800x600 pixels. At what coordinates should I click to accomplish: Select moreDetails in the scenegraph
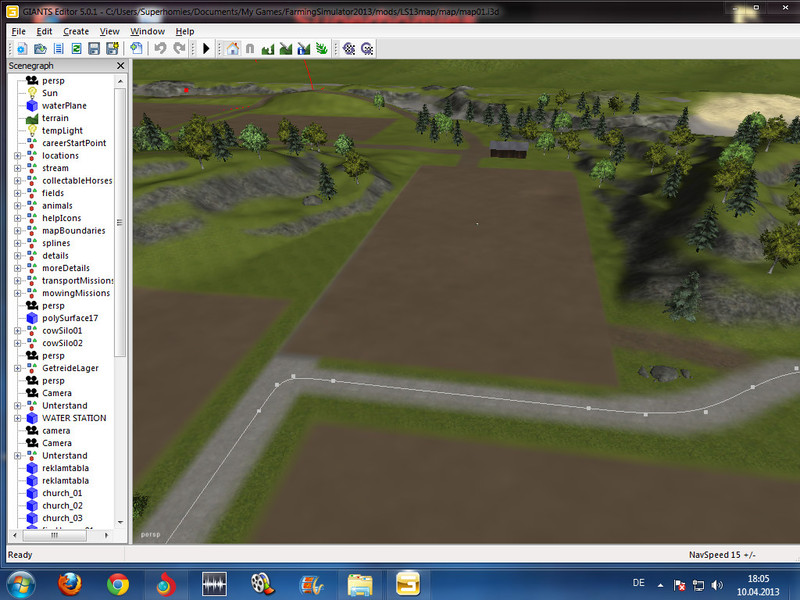(x=66, y=268)
